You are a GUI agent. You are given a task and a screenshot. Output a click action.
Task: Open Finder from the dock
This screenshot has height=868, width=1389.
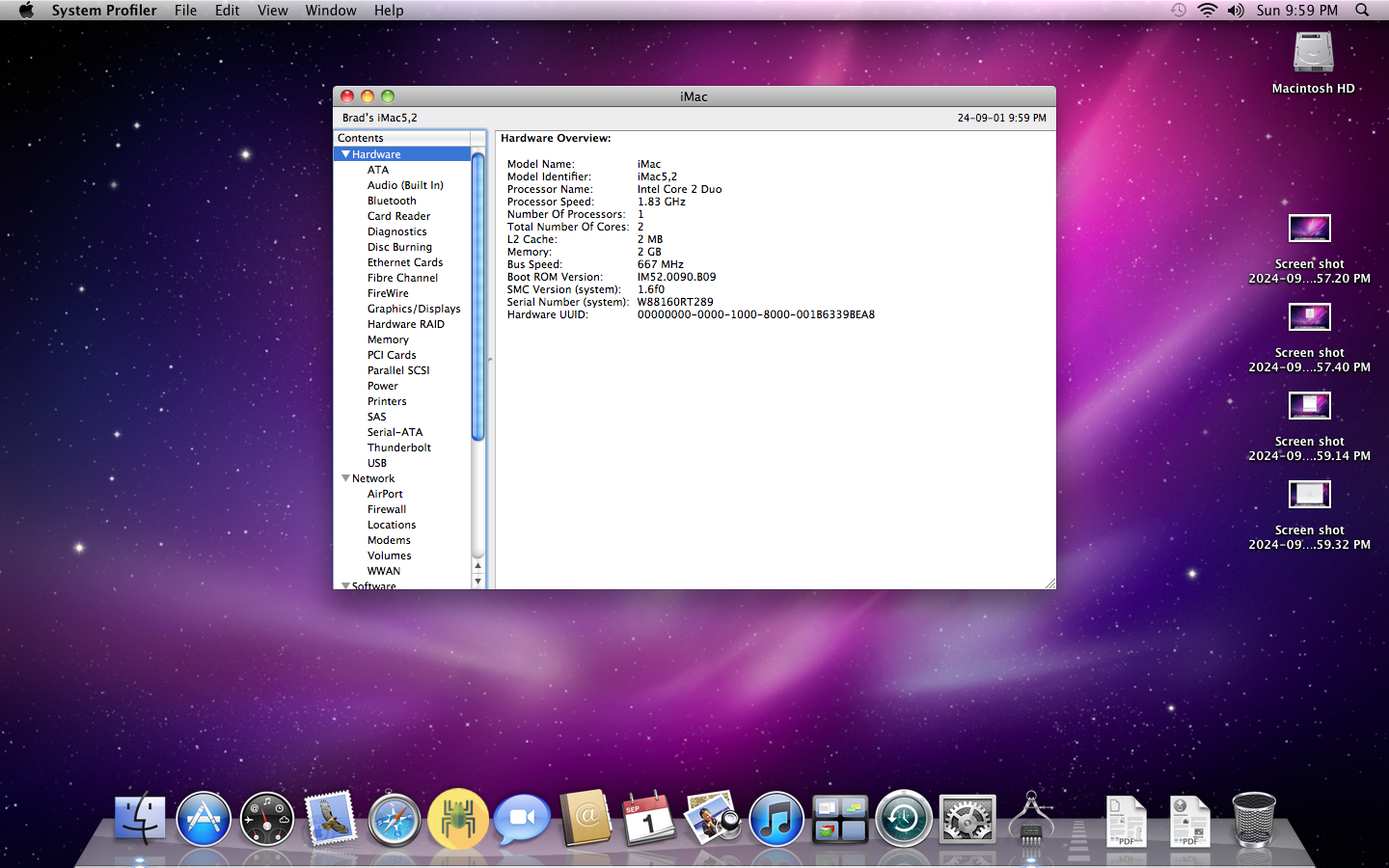pyautogui.click(x=140, y=820)
